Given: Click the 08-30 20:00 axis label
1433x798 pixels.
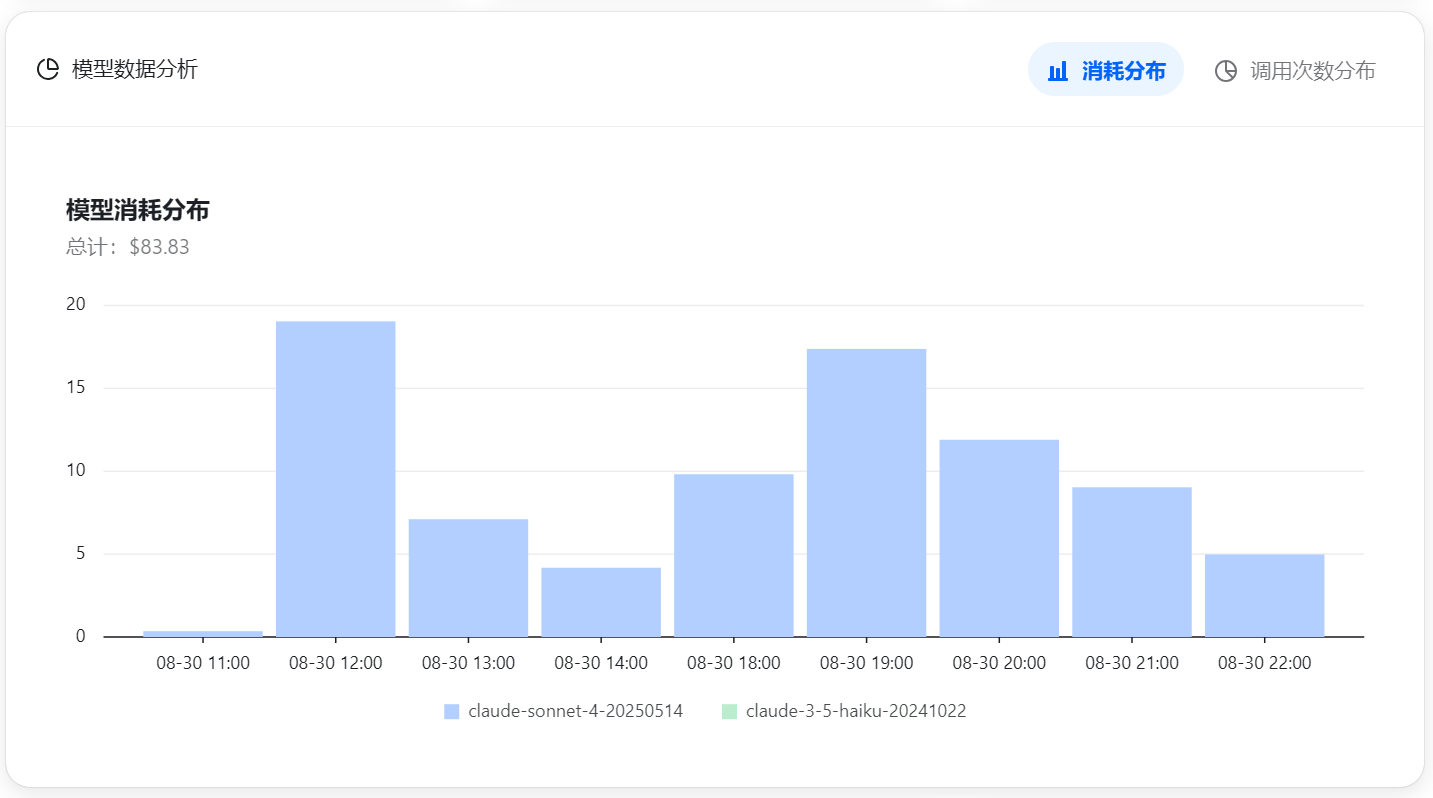Looking at the screenshot, I should tap(999, 663).
